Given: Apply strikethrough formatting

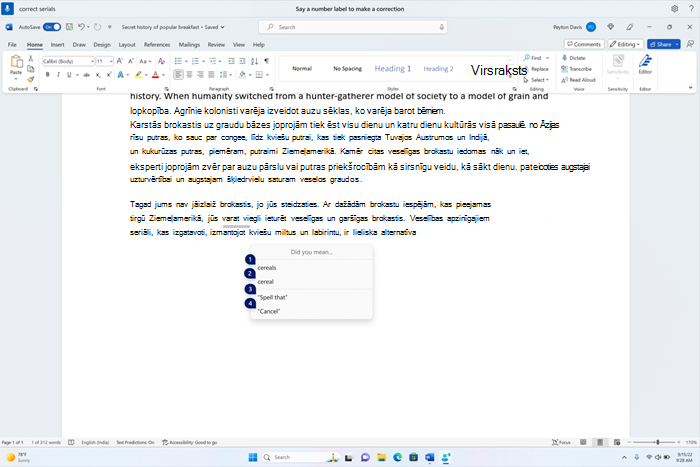Looking at the screenshot, I should [87, 75].
